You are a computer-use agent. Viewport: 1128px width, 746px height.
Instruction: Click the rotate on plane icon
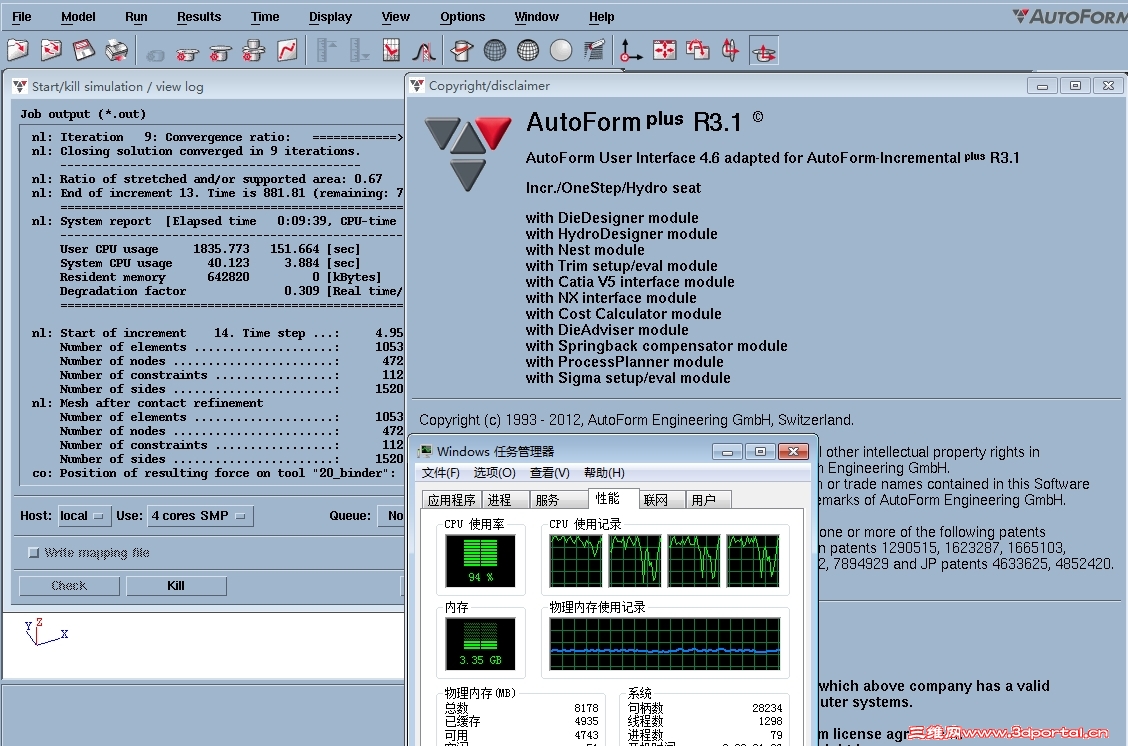(x=764, y=51)
